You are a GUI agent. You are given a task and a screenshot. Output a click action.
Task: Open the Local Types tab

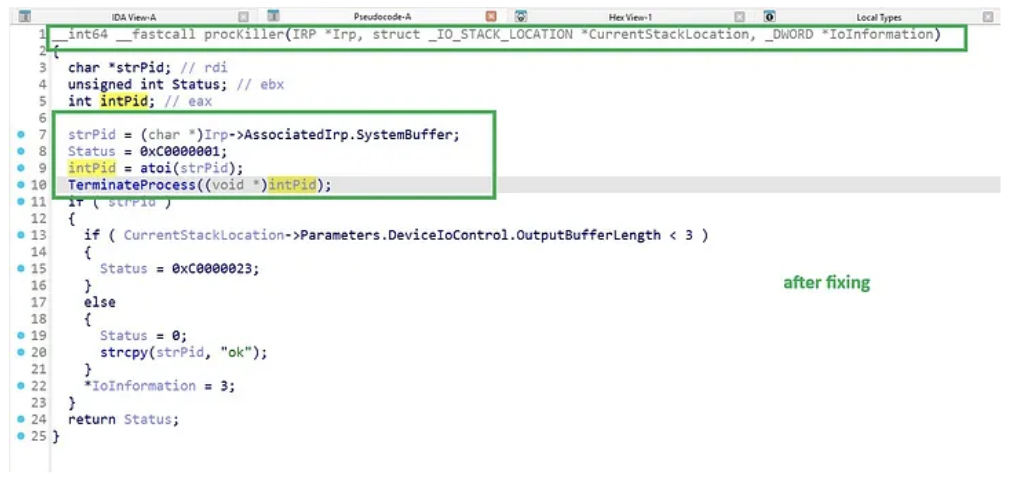point(878,17)
